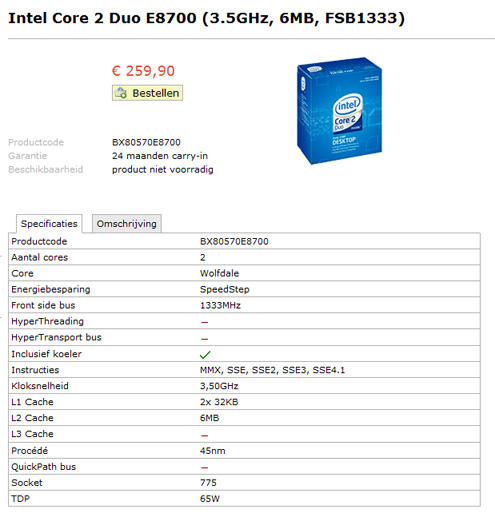495x517 pixels.
Task: Click the red dash beside HyperTransport bus
Action: [205, 339]
